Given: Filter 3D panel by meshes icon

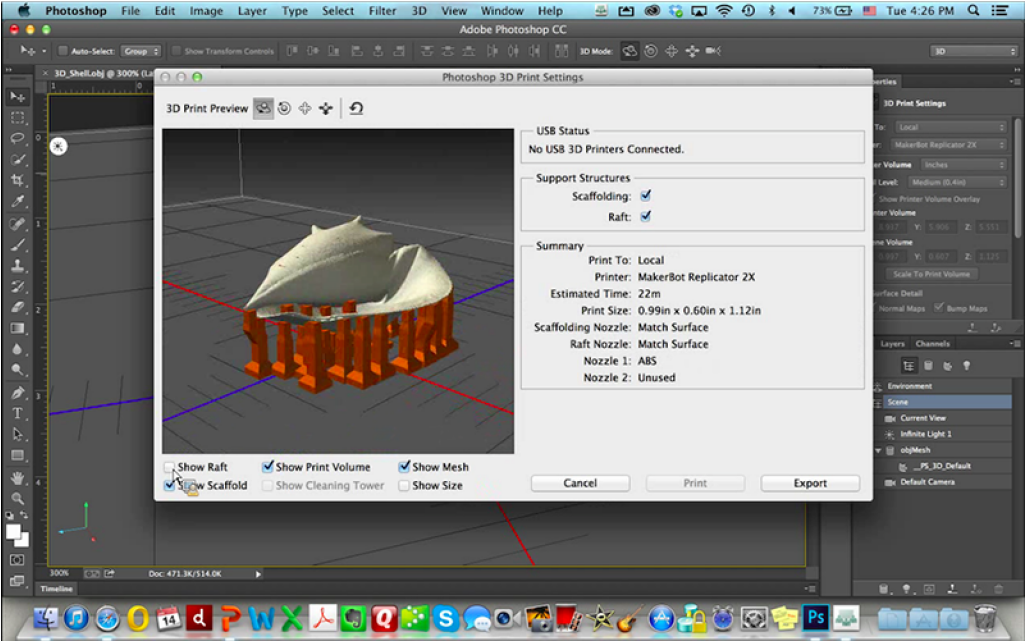Looking at the screenshot, I should pyautogui.click(x=928, y=366).
